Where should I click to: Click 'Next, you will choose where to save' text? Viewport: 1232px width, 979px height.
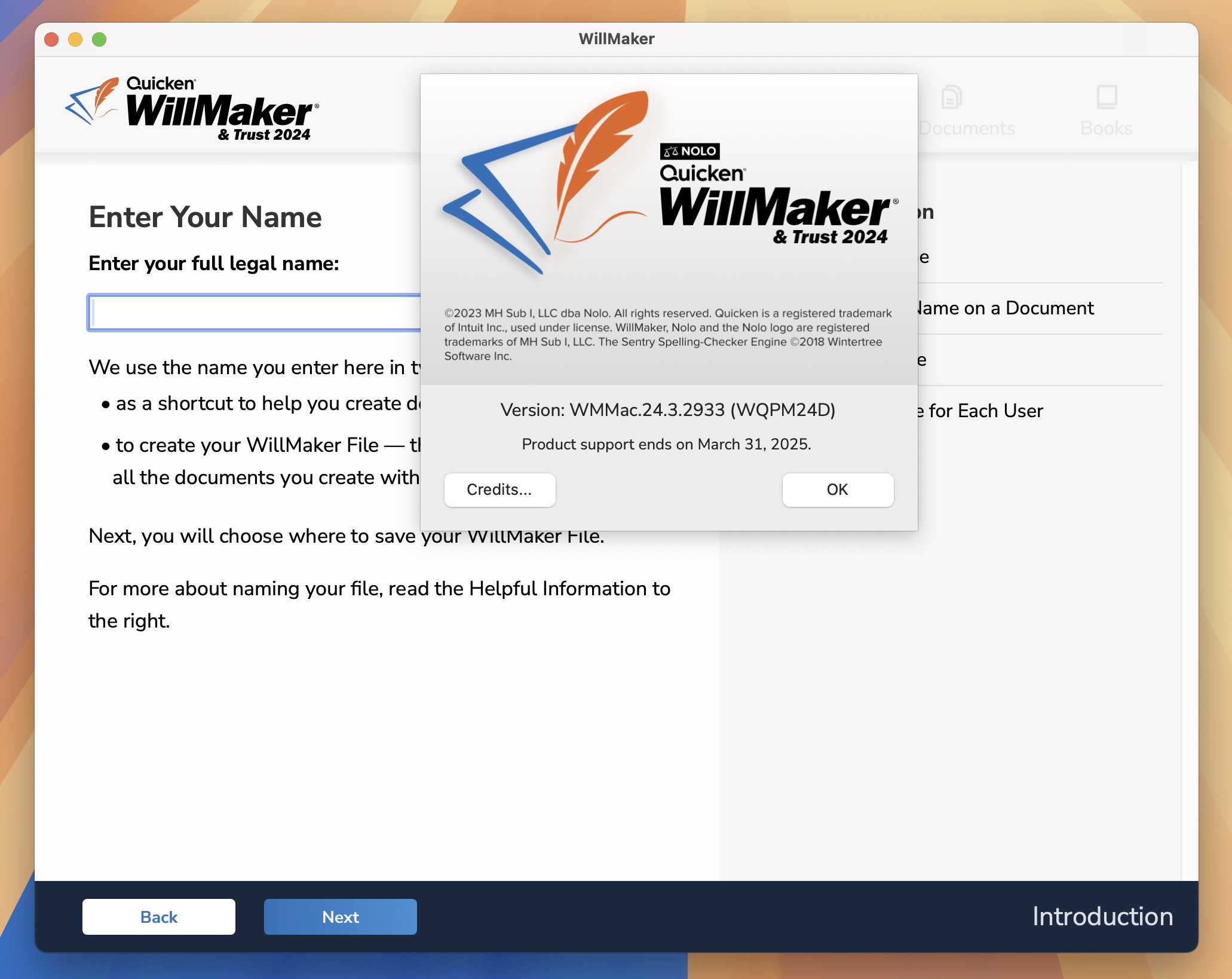coord(347,536)
